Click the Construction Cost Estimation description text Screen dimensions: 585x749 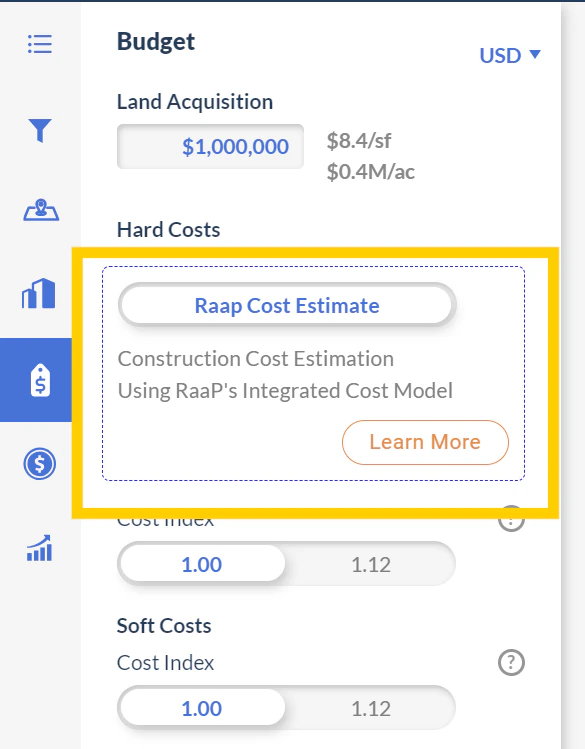tap(285, 374)
